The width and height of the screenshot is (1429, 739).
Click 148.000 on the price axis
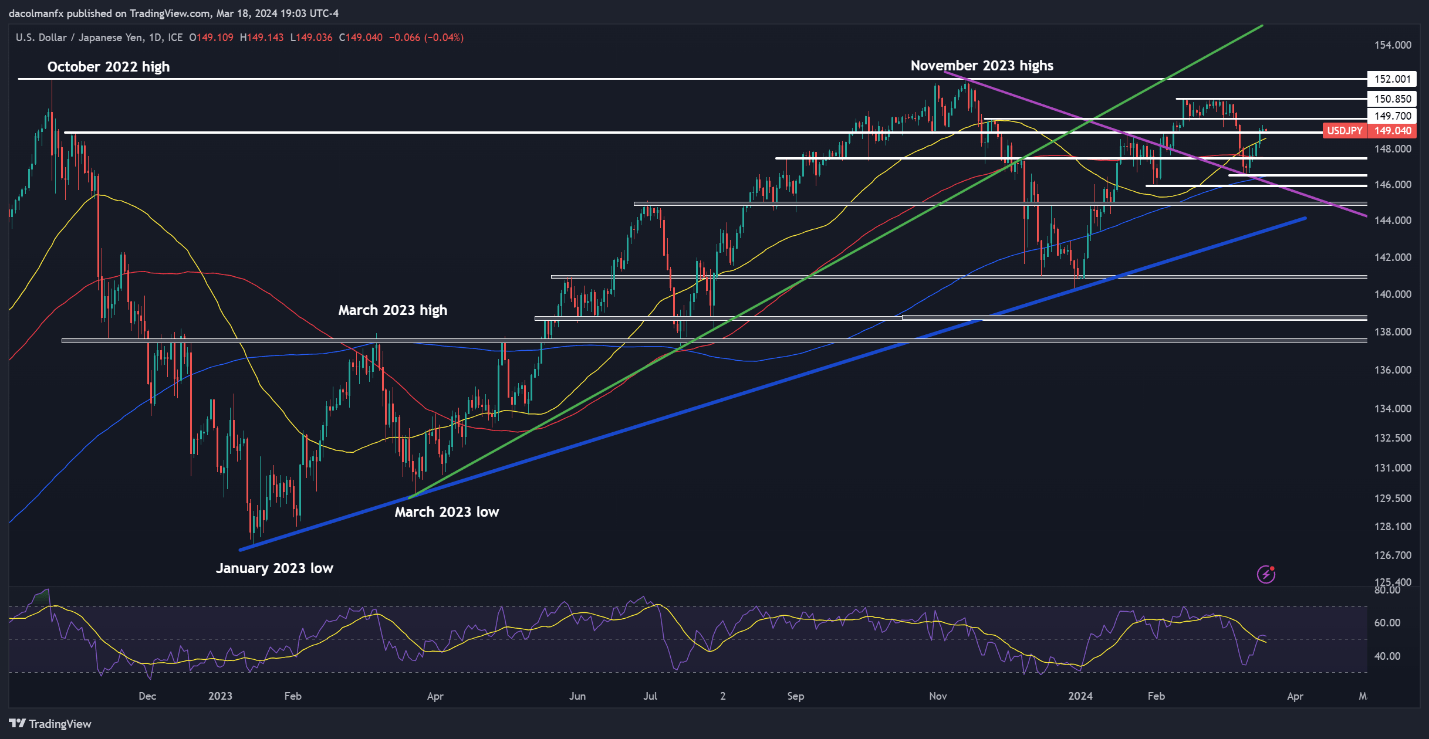click(1391, 150)
